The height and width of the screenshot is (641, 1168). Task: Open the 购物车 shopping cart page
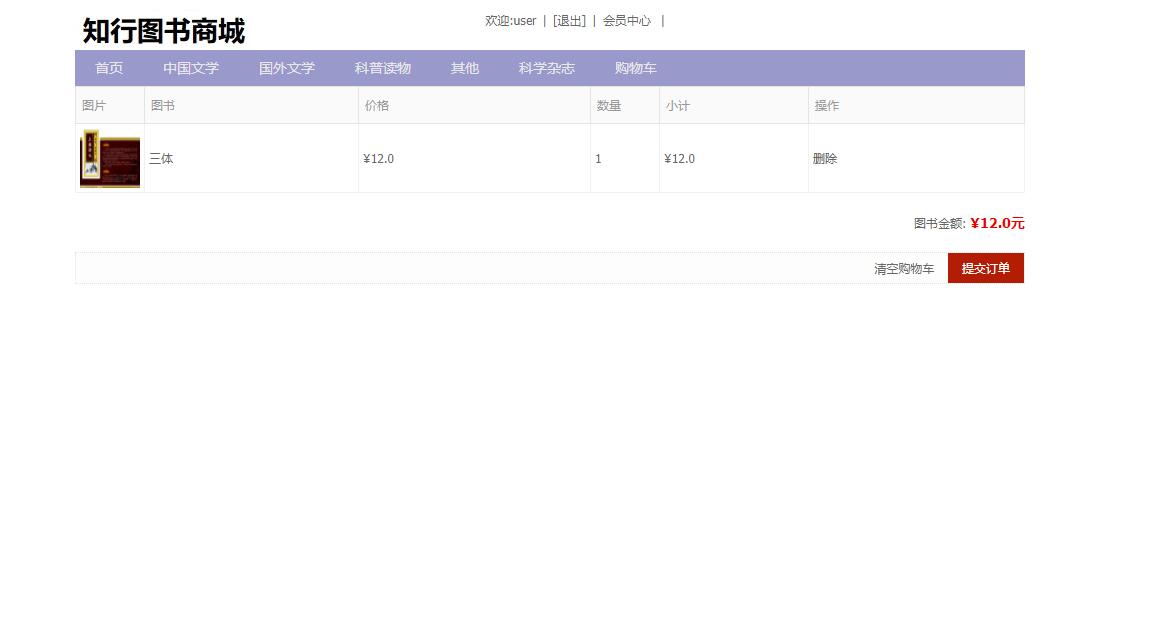pyautogui.click(x=636, y=68)
